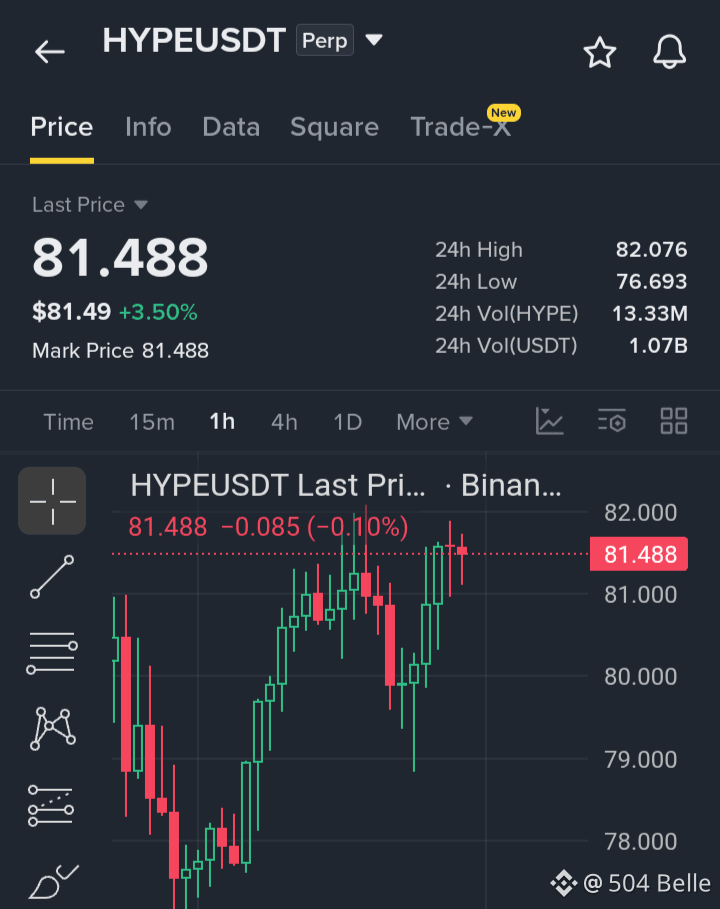Open price alerts via bell icon

670,52
